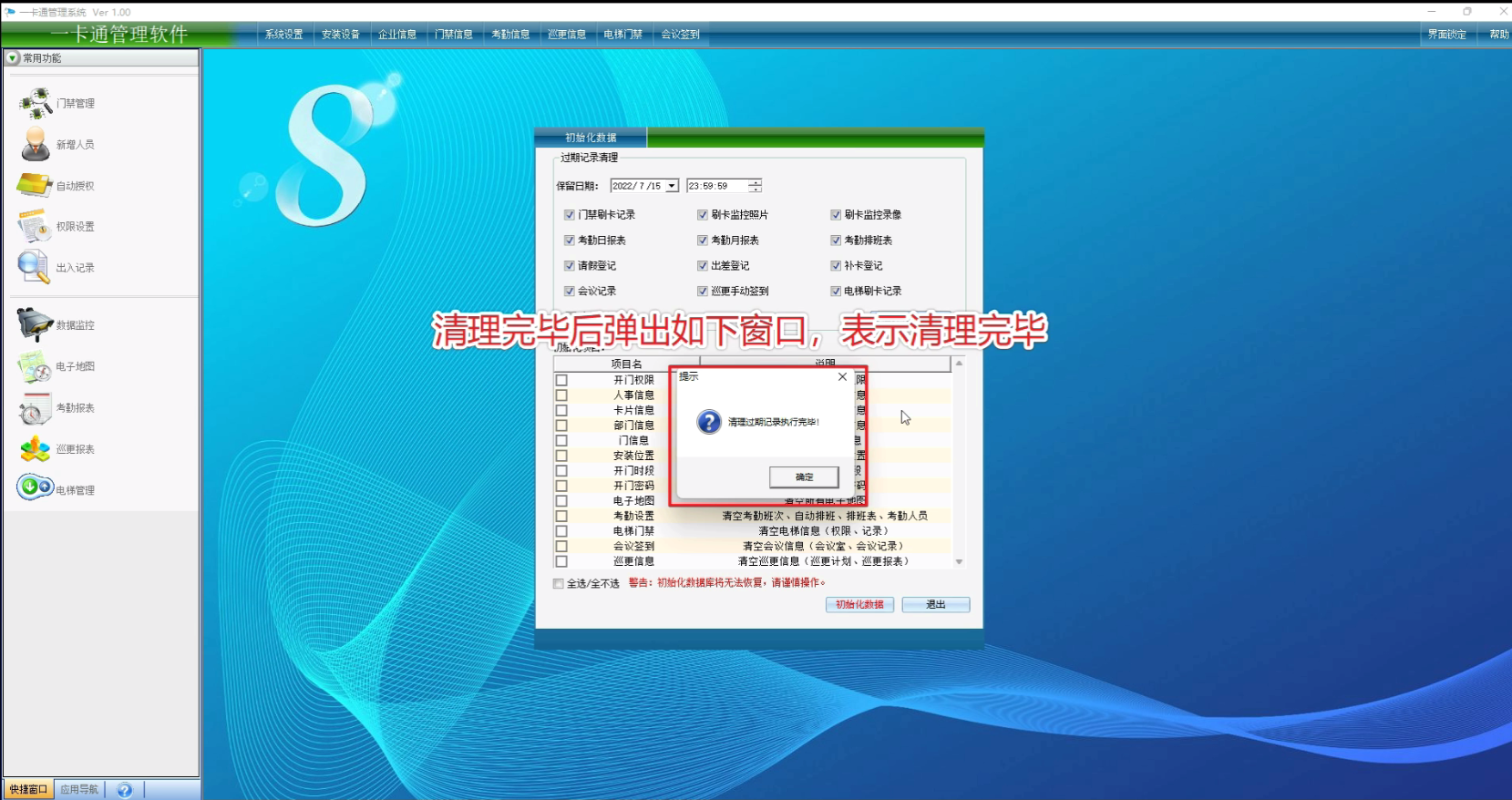Open the 保留日期 date dropdown
Screen dimensions: 1512x800
(x=672, y=186)
